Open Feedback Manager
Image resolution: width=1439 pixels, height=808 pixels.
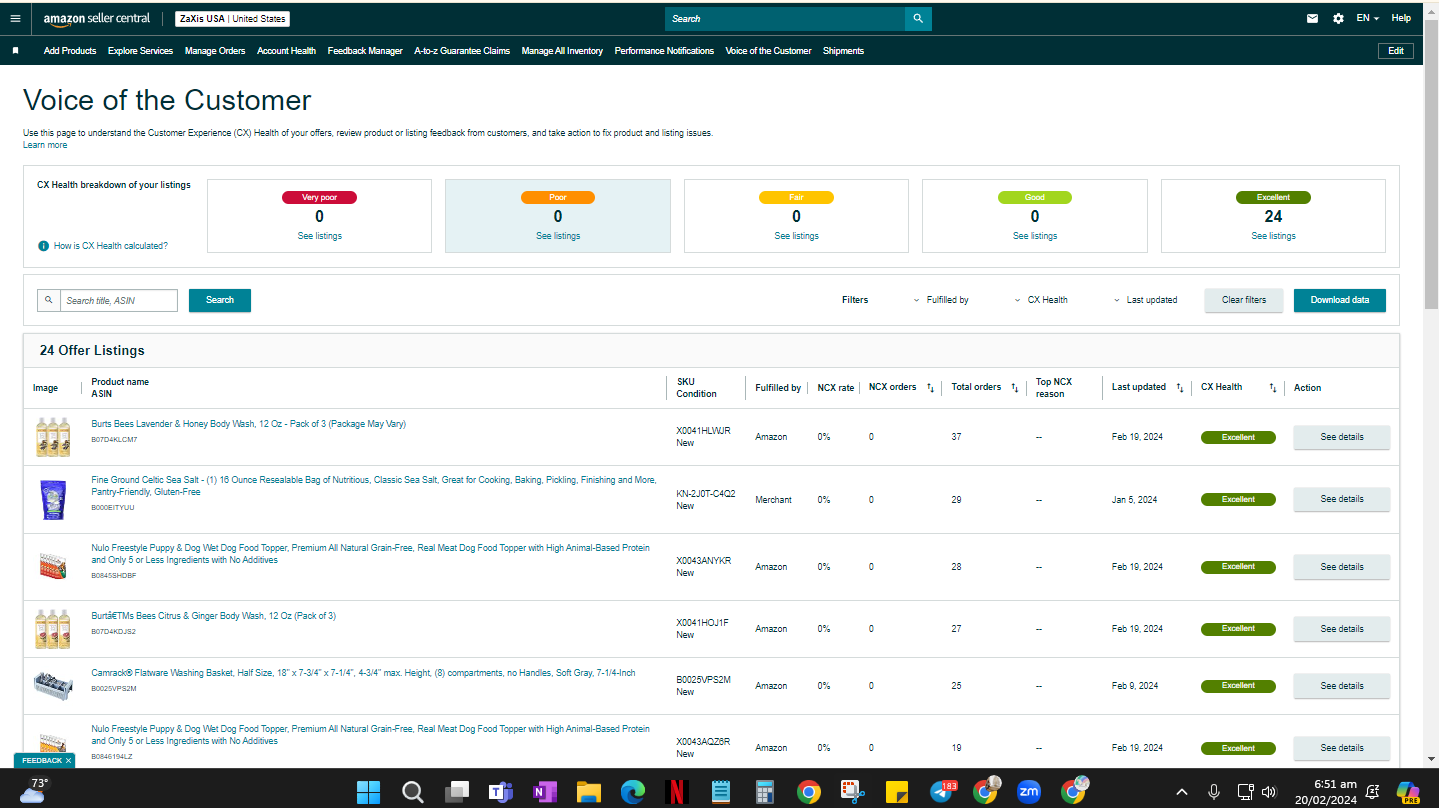tap(365, 51)
